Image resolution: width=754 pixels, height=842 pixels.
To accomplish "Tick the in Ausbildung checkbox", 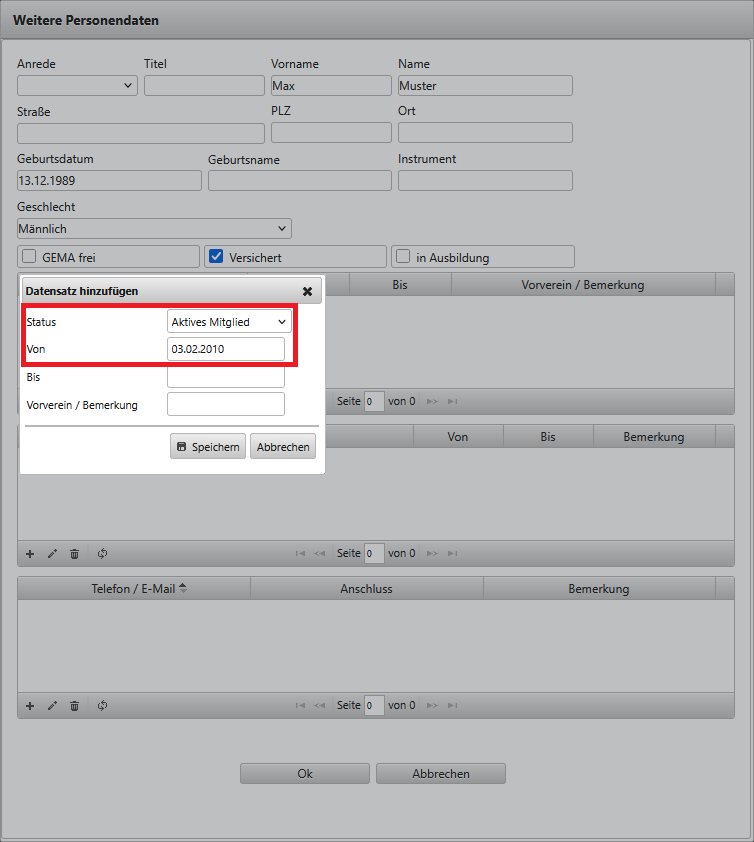I will [x=403, y=257].
